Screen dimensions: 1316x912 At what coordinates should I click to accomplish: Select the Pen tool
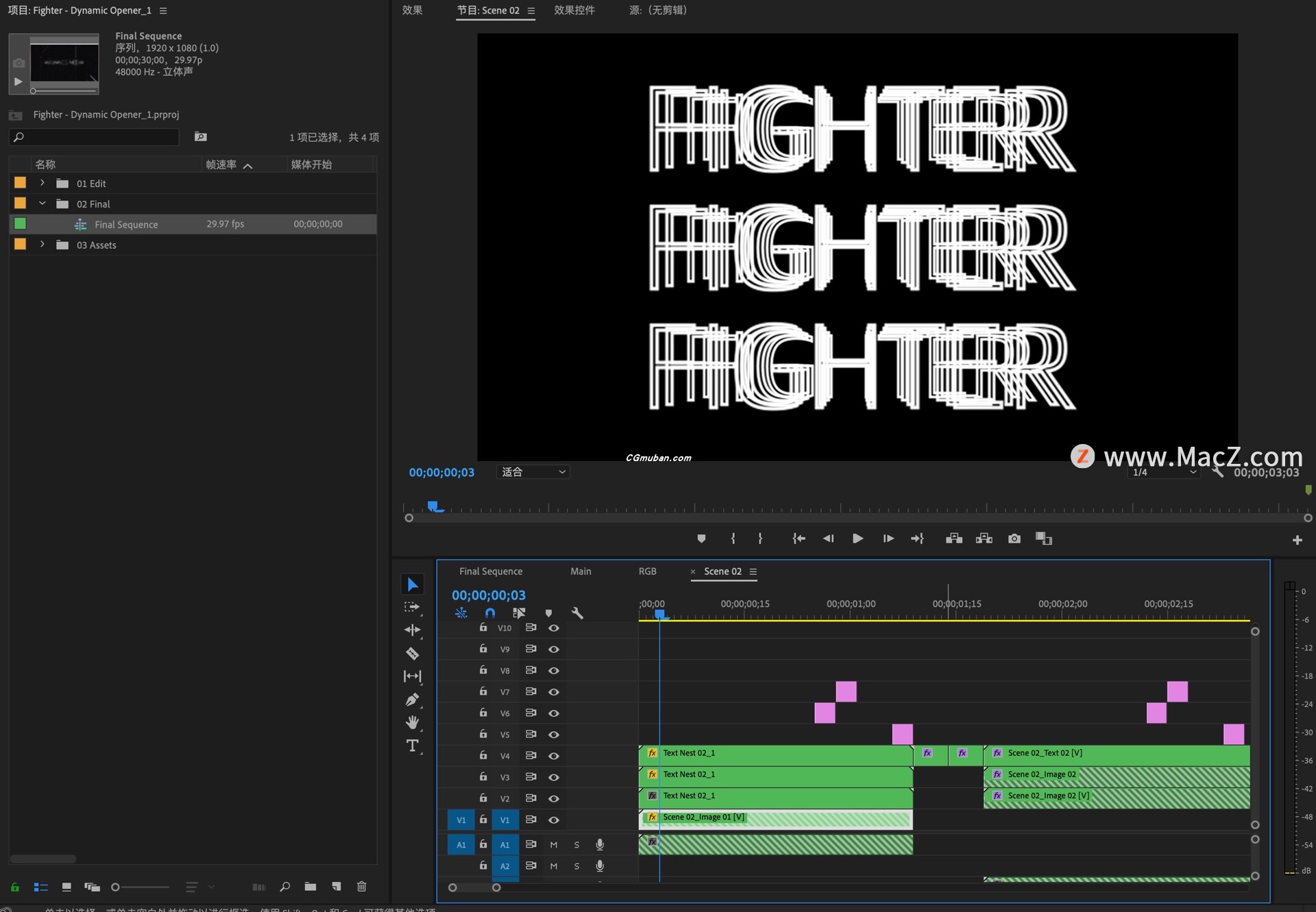point(413,700)
